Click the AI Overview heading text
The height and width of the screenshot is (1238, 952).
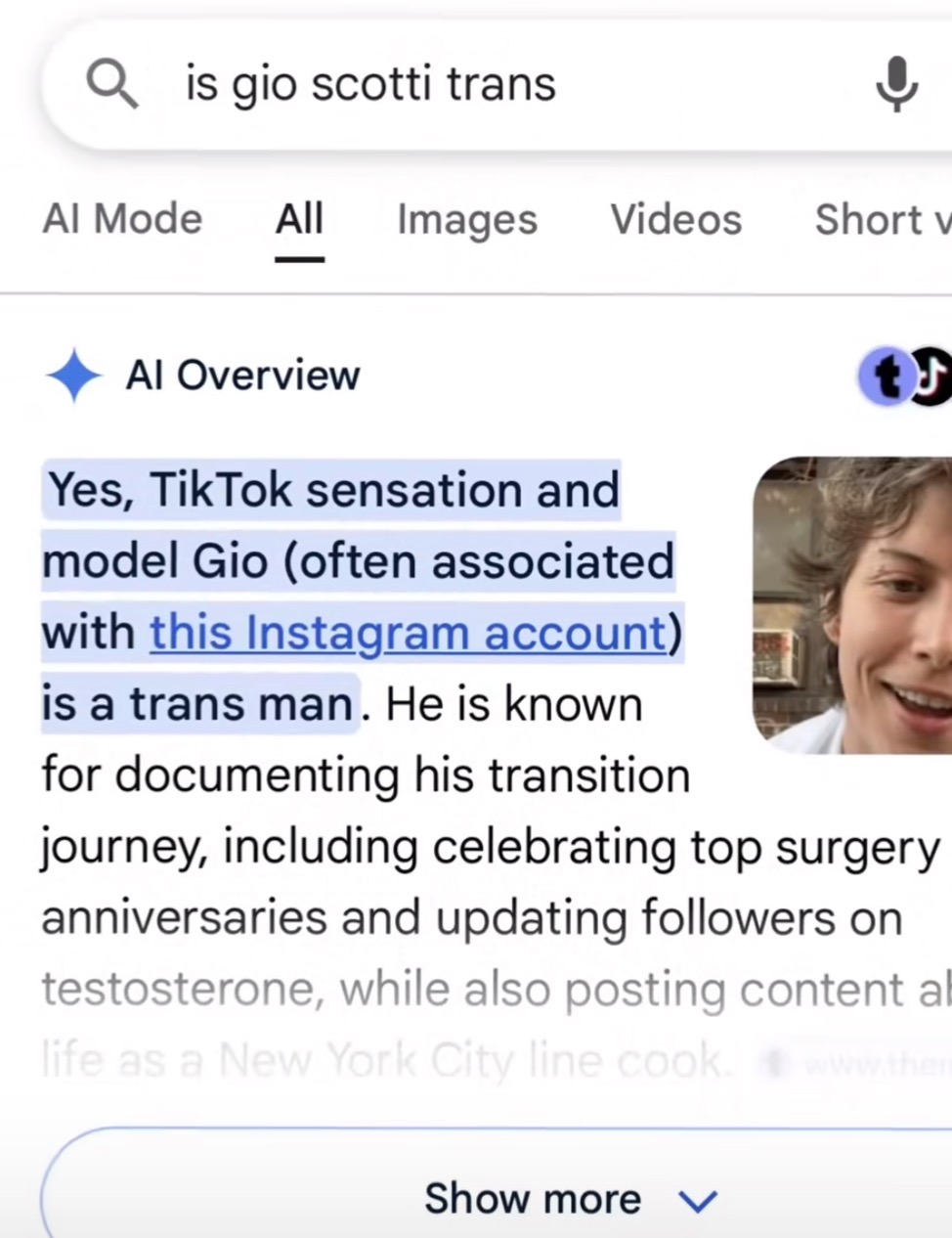pyautogui.click(x=242, y=375)
